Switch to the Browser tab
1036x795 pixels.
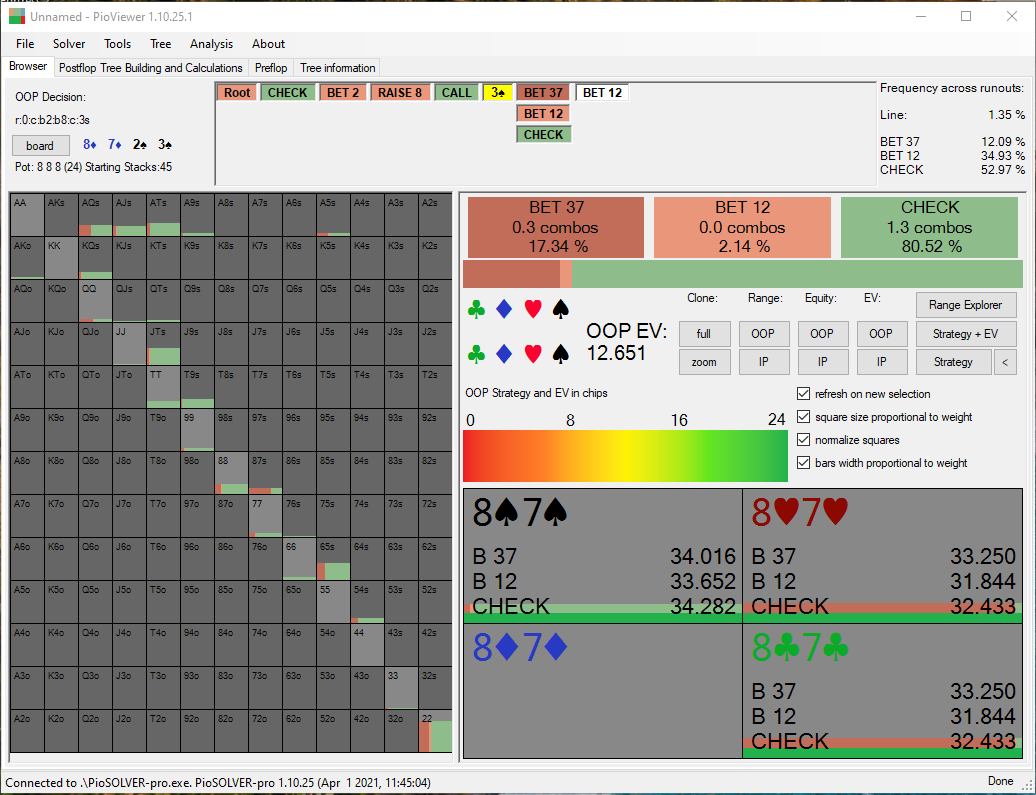28,67
